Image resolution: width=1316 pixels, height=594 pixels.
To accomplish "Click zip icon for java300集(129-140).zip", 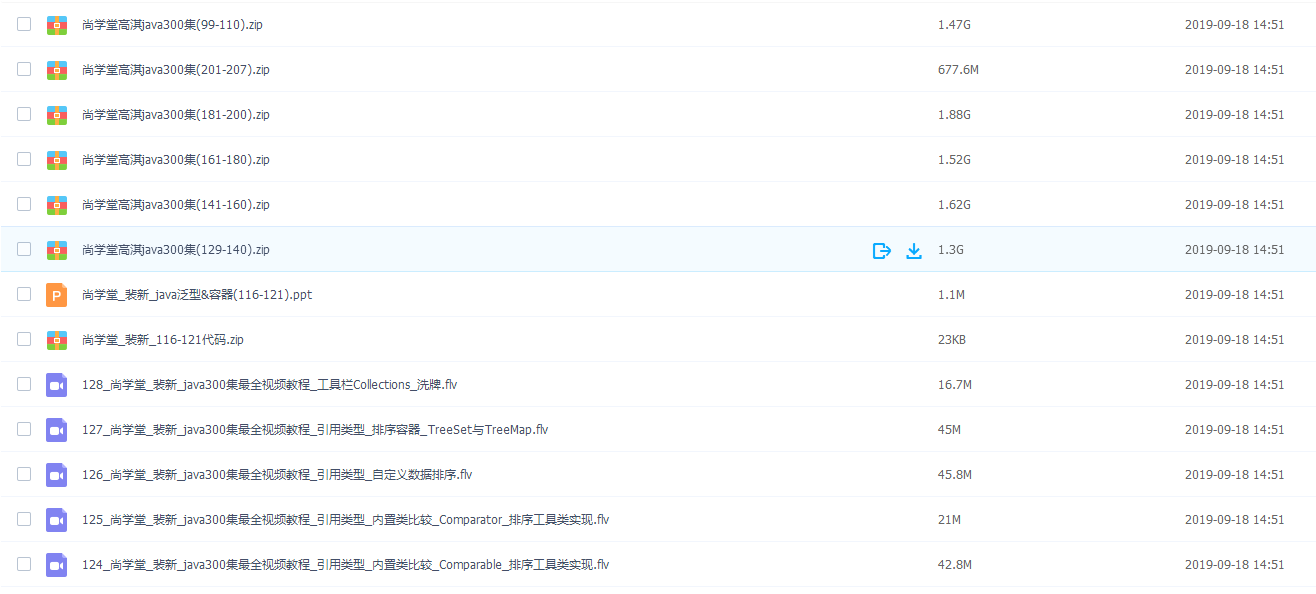I will pyautogui.click(x=57, y=250).
